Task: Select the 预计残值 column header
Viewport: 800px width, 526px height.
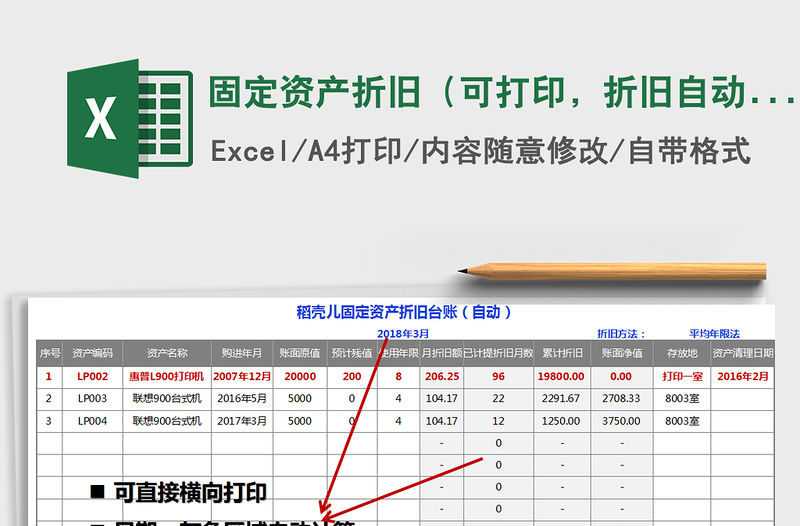Action: tap(352, 353)
